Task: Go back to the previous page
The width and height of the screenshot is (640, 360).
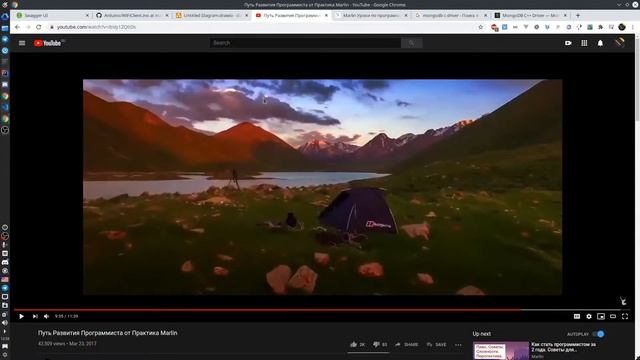Action: [17, 27]
